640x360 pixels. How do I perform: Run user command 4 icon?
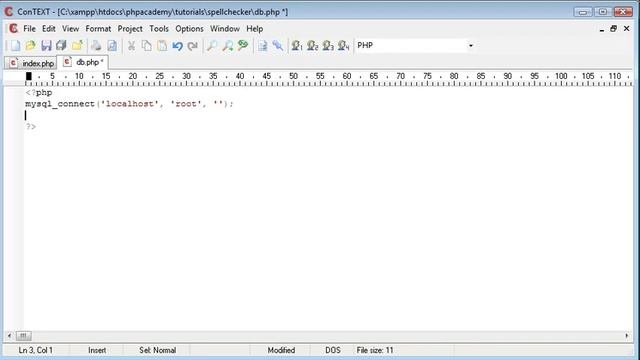(343, 45)
